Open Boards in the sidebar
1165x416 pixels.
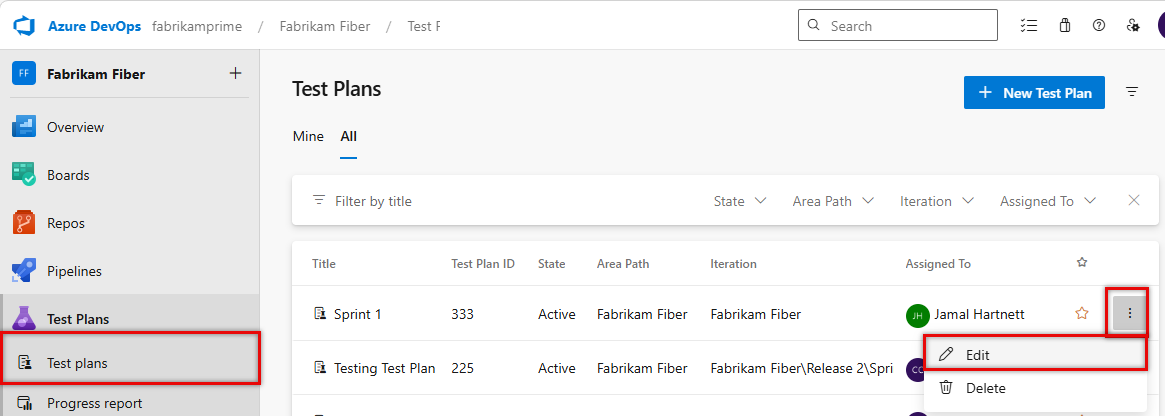(67, 175)
